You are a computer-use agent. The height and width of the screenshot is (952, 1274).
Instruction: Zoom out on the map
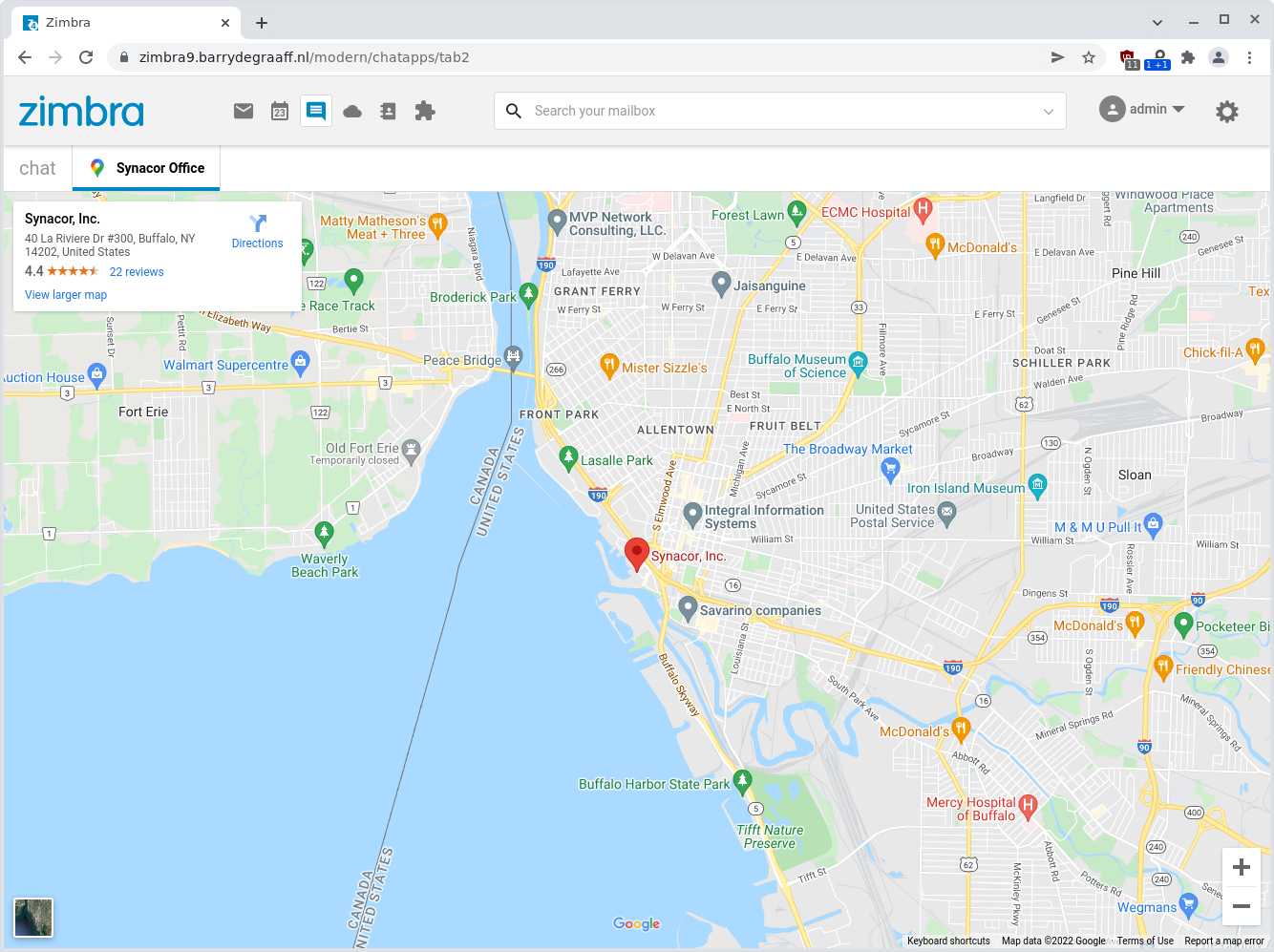pyautogui.click(x=1242, y=906)
